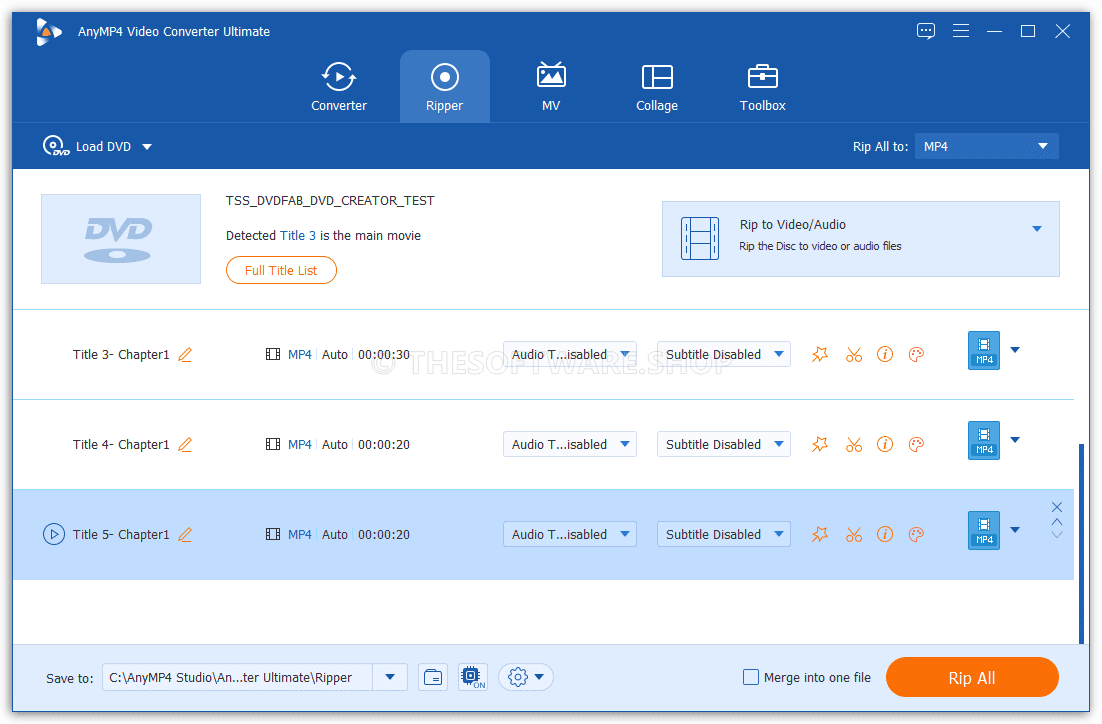The height and width of the screenshot is (724, 1102).
Task: Move Title 5 down in the list
Action: [1056, 535]
